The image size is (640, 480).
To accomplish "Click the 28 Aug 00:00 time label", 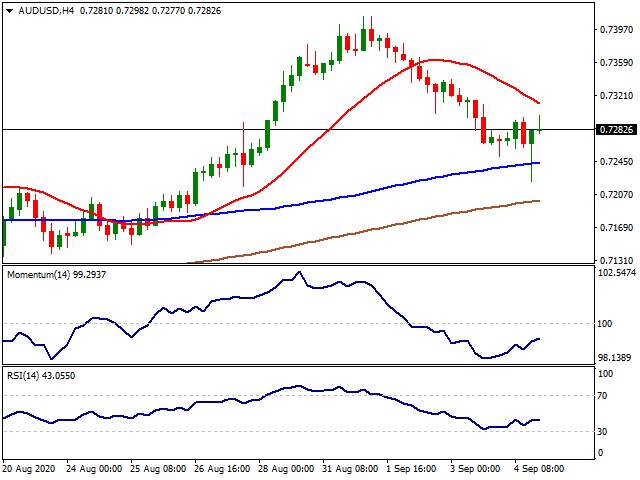I will pyautogui.click(x=286, y=469).
